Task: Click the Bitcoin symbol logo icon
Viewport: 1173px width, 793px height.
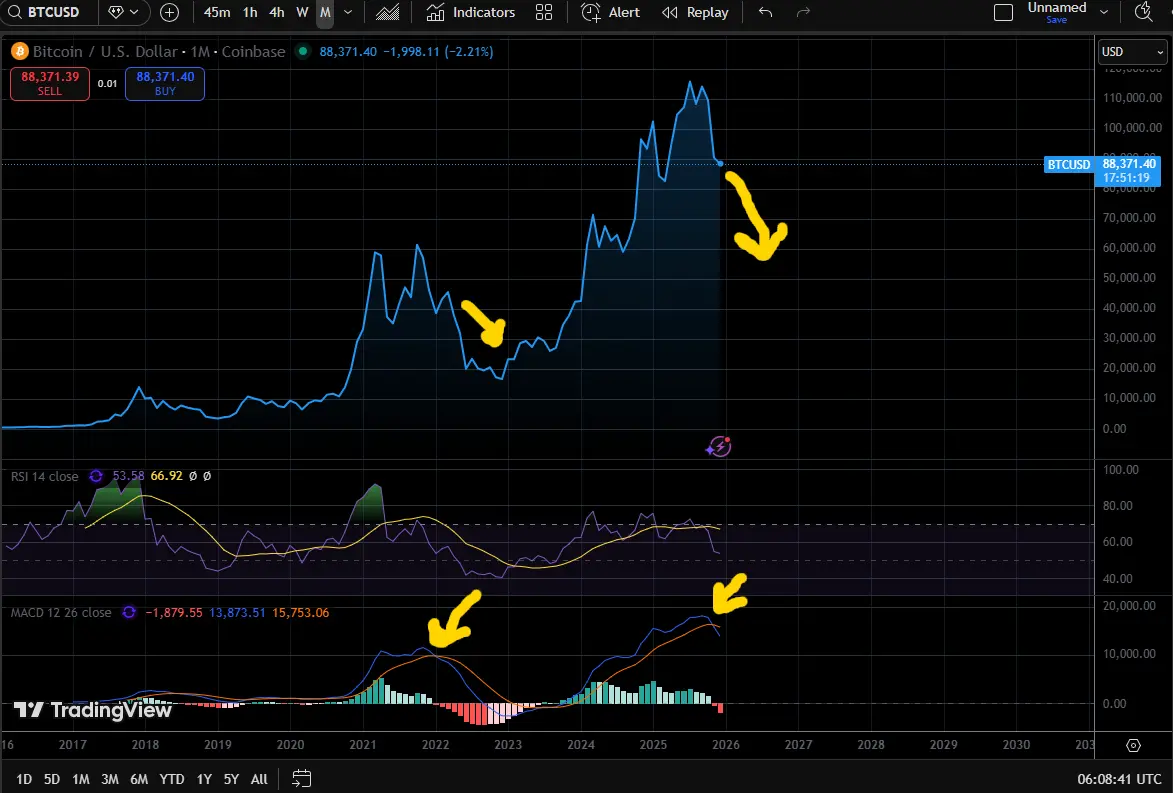Action: pyautogui.click(x=19, y=52)
